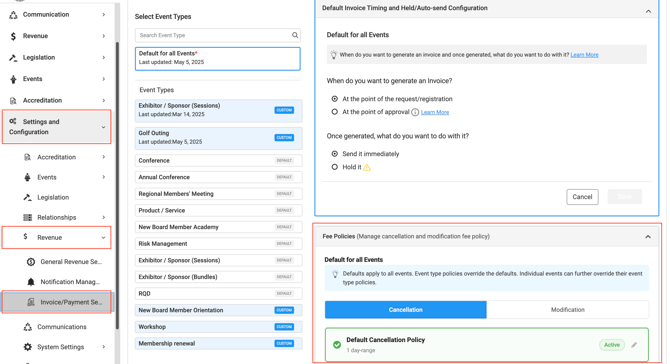
Task: Select Regional Members' Meeting row
Action: point(218,194)
